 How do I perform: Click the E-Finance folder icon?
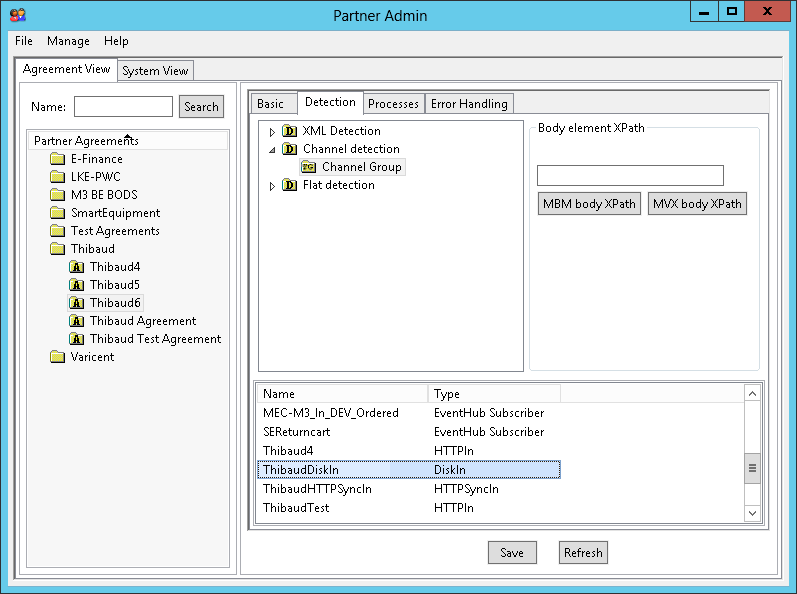[x=57, y=159]
